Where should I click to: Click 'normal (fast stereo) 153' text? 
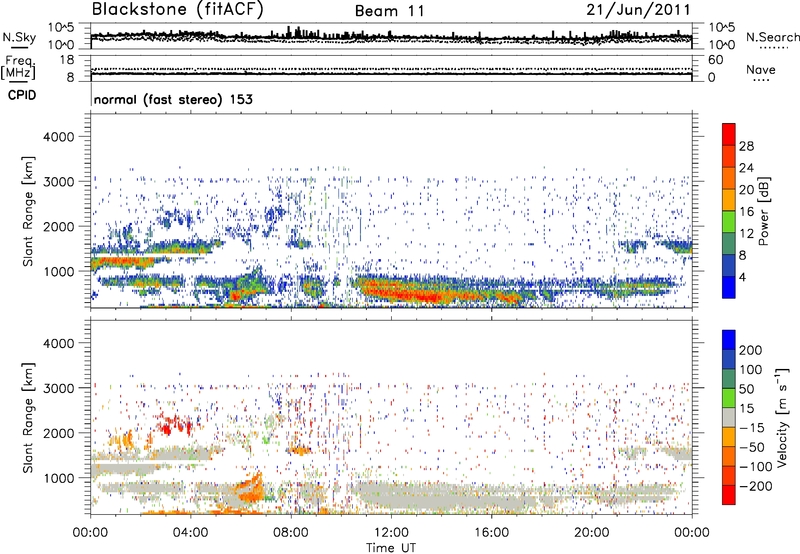click(x=173, y=99)
